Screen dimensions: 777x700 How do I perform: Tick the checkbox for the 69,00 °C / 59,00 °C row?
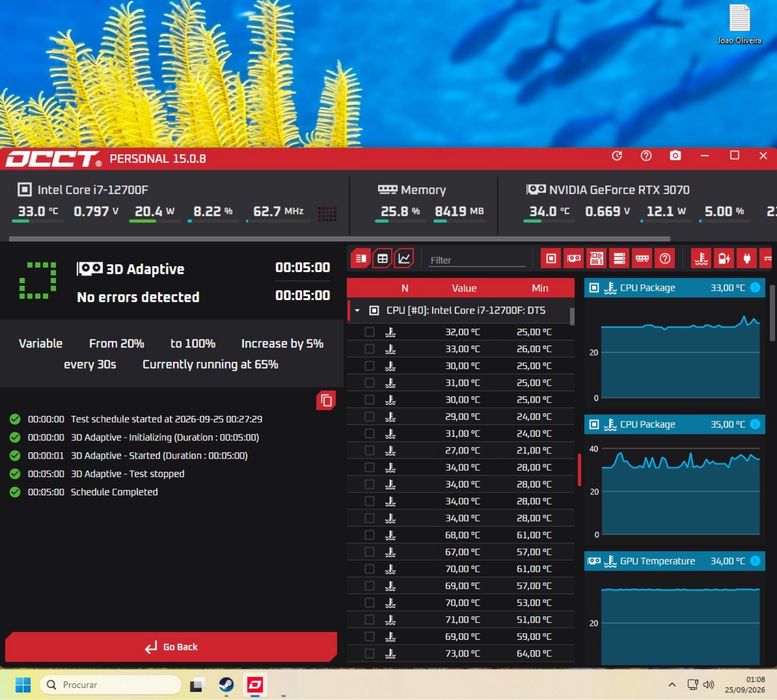369,637
